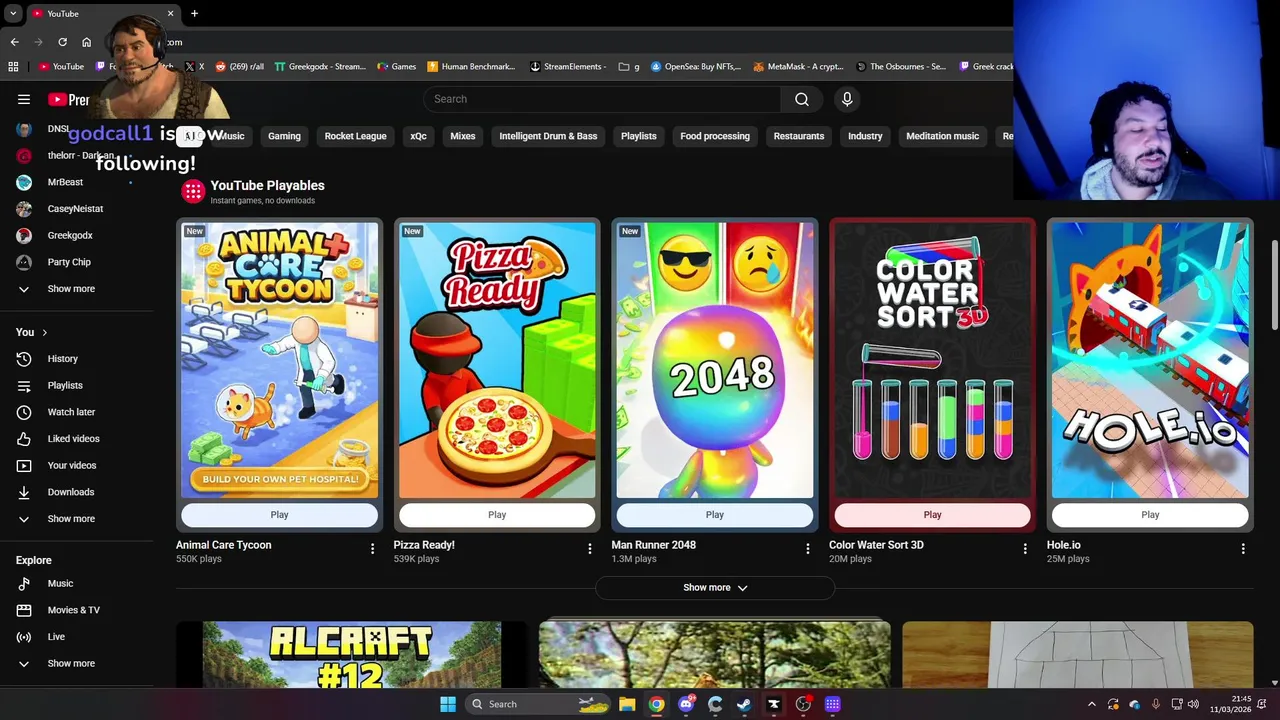Open CaseyNeistat channel subscription

click(77, 209)
